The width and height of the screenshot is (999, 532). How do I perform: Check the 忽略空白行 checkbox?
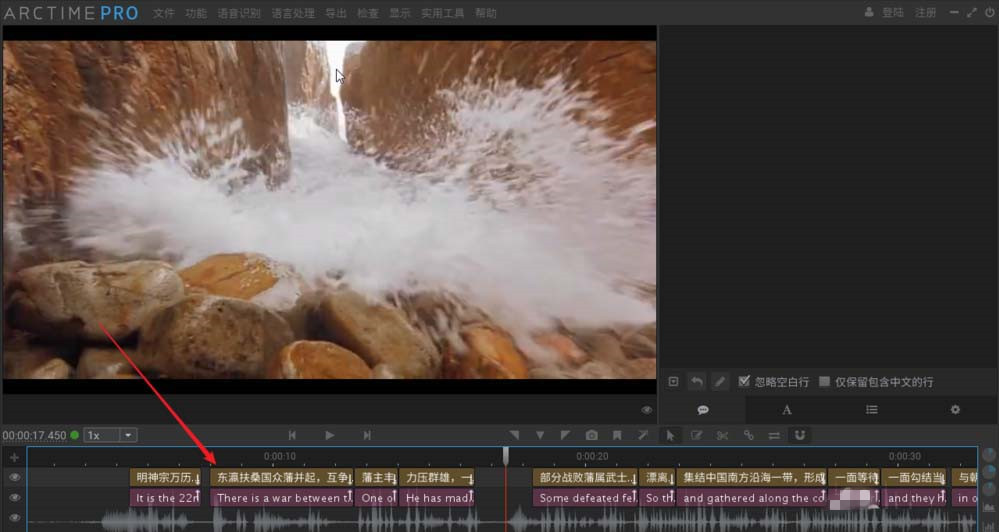744,382
